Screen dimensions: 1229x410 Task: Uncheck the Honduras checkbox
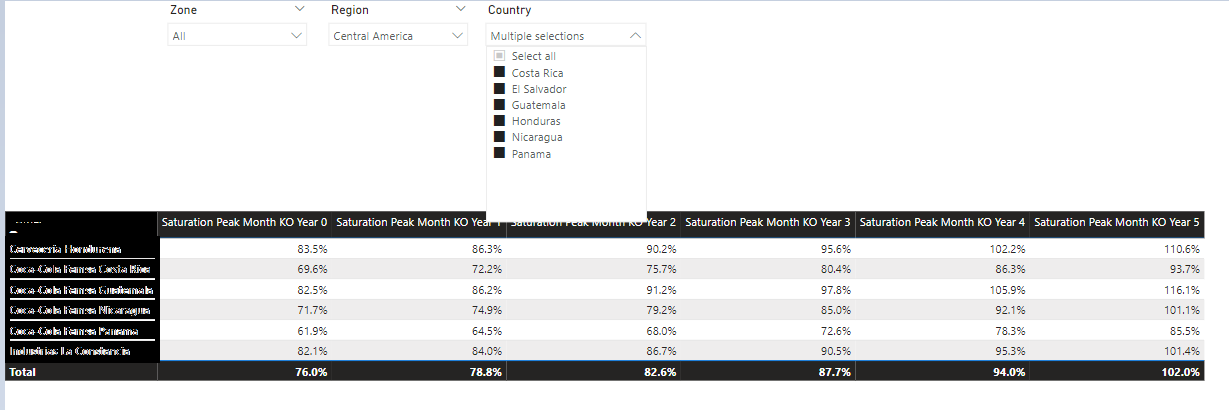tap(500, 121)
